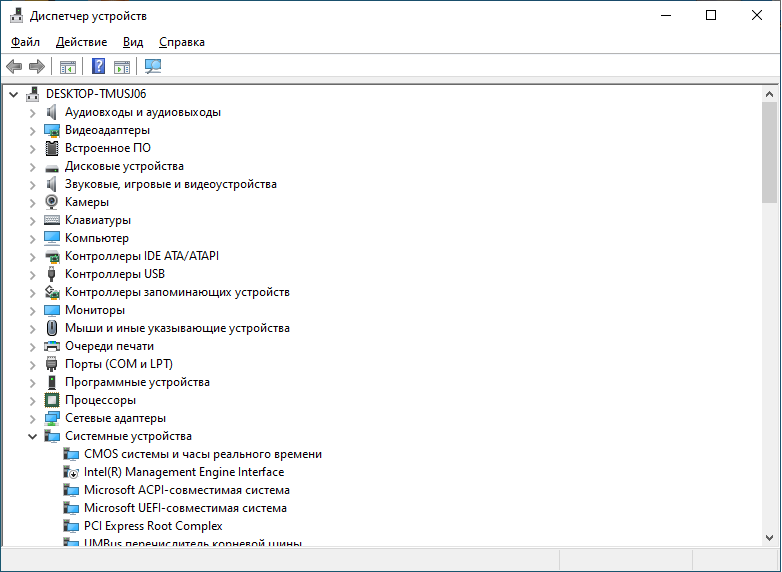The width and height of the screenshot is (782, 572).
Task: Click the vertical scrollbar down arrow
Action: click(x=769, y=538)
